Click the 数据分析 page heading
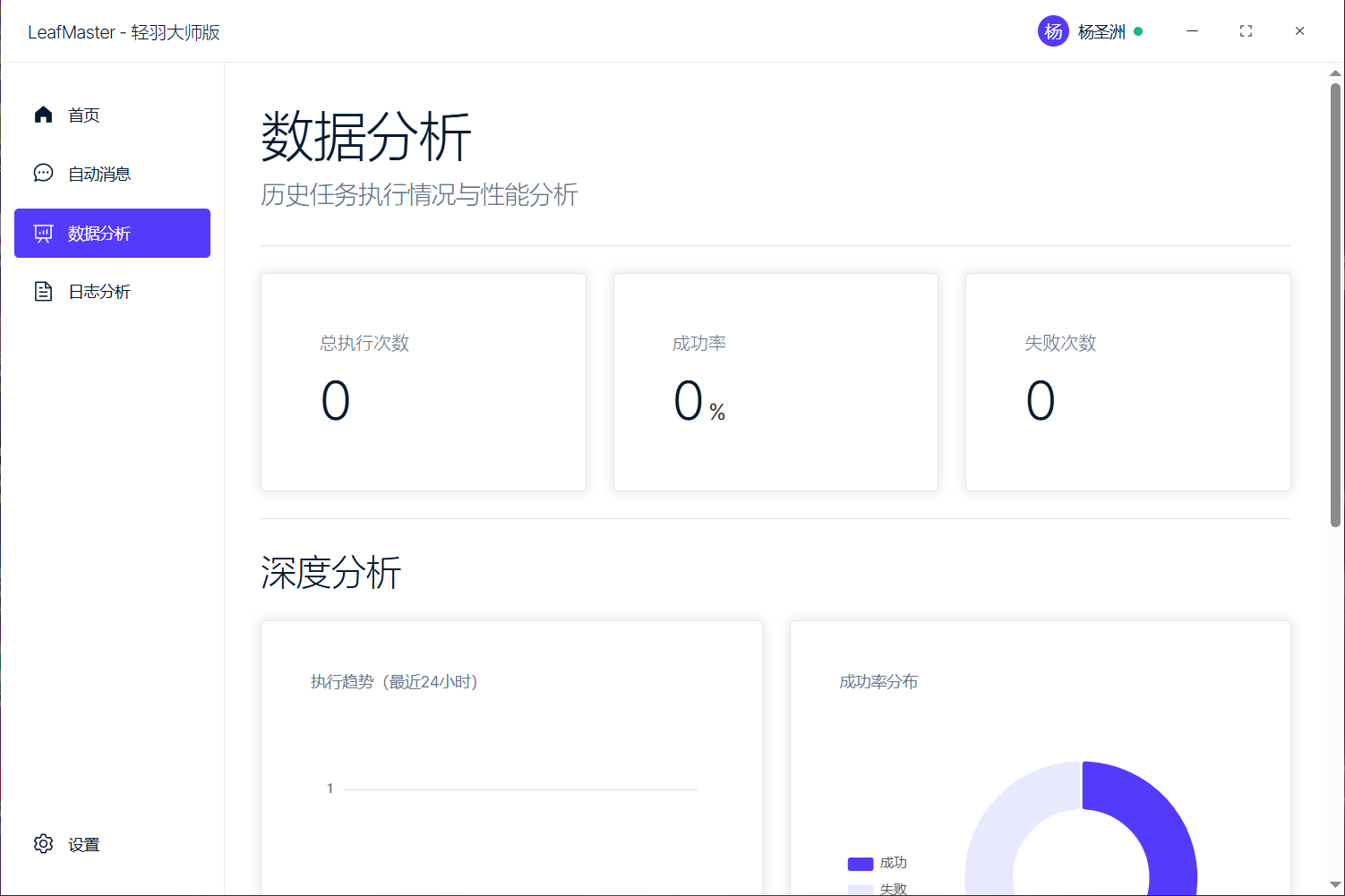 [366, 137]
